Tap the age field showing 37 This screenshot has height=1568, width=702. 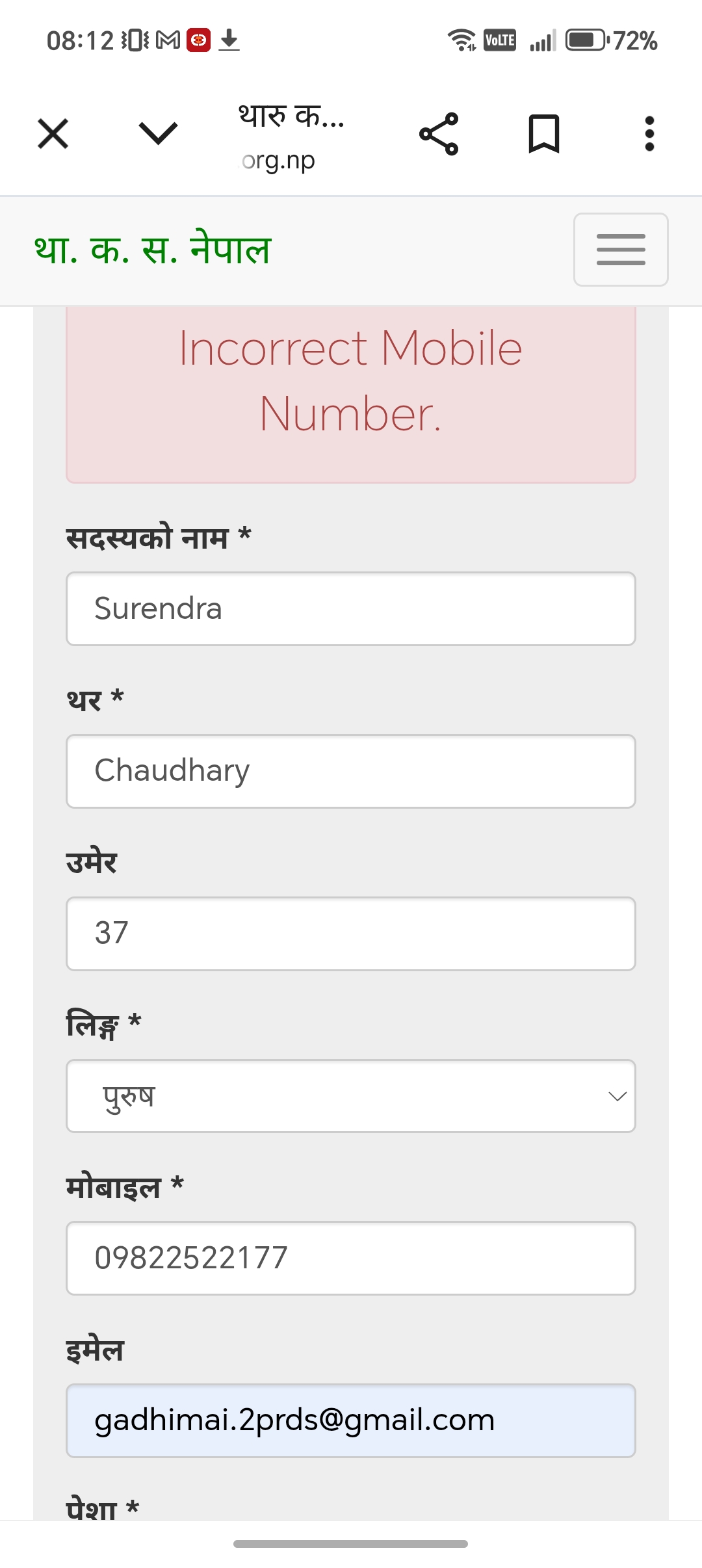pos(351,934)
